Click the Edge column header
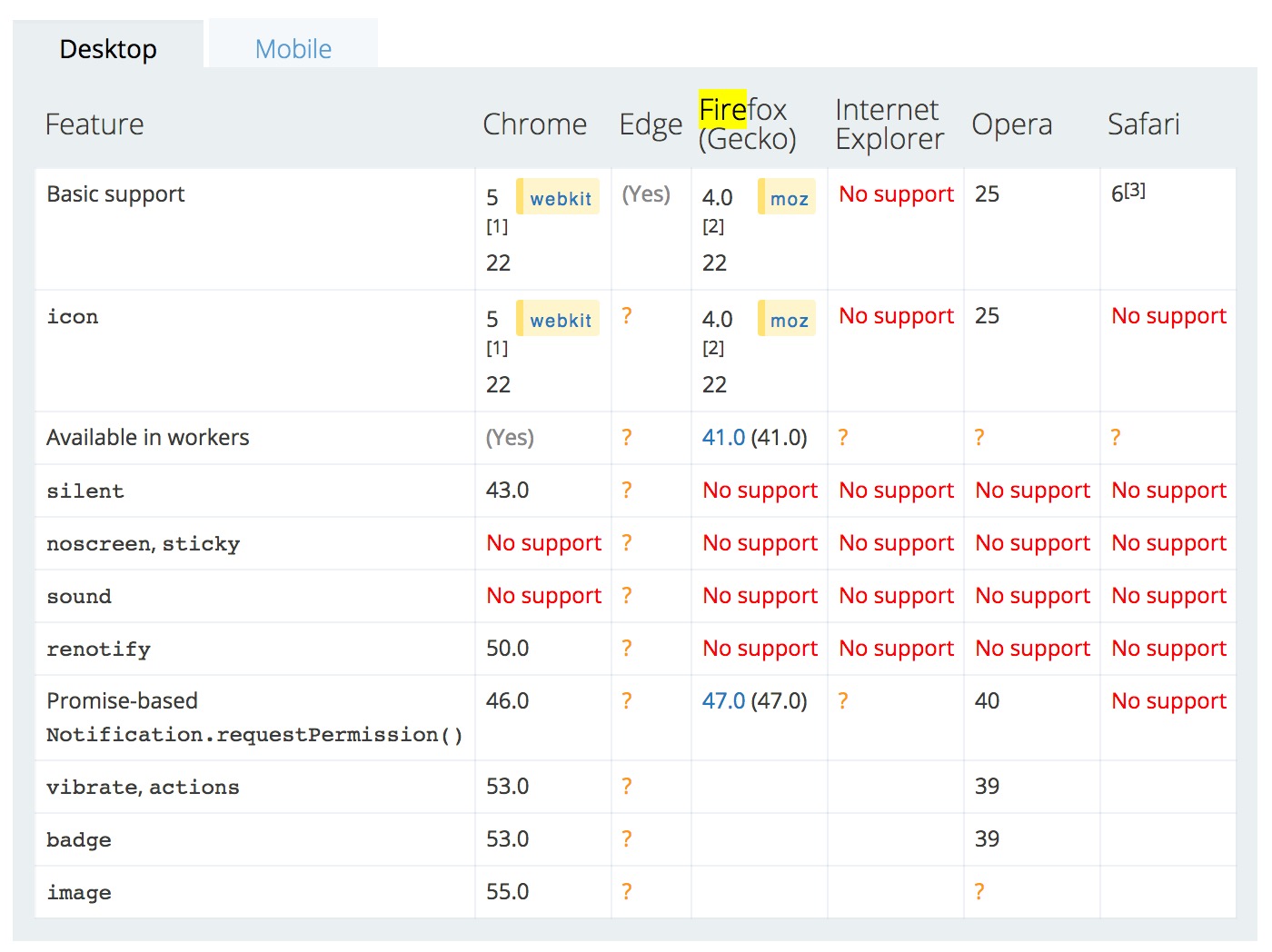 pos(651,124)
